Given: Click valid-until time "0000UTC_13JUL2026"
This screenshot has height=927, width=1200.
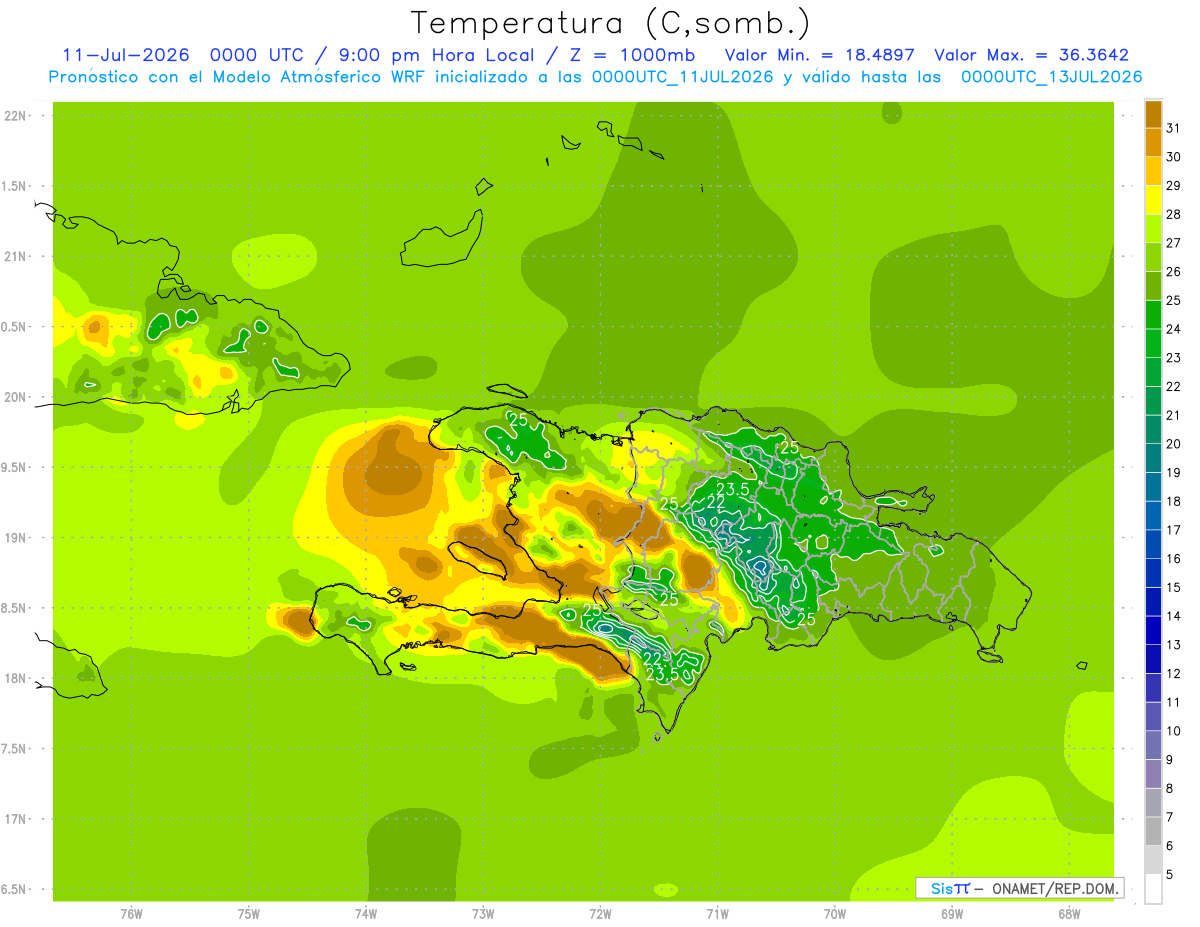Looking at the screenshot, I should (1051, 77).
